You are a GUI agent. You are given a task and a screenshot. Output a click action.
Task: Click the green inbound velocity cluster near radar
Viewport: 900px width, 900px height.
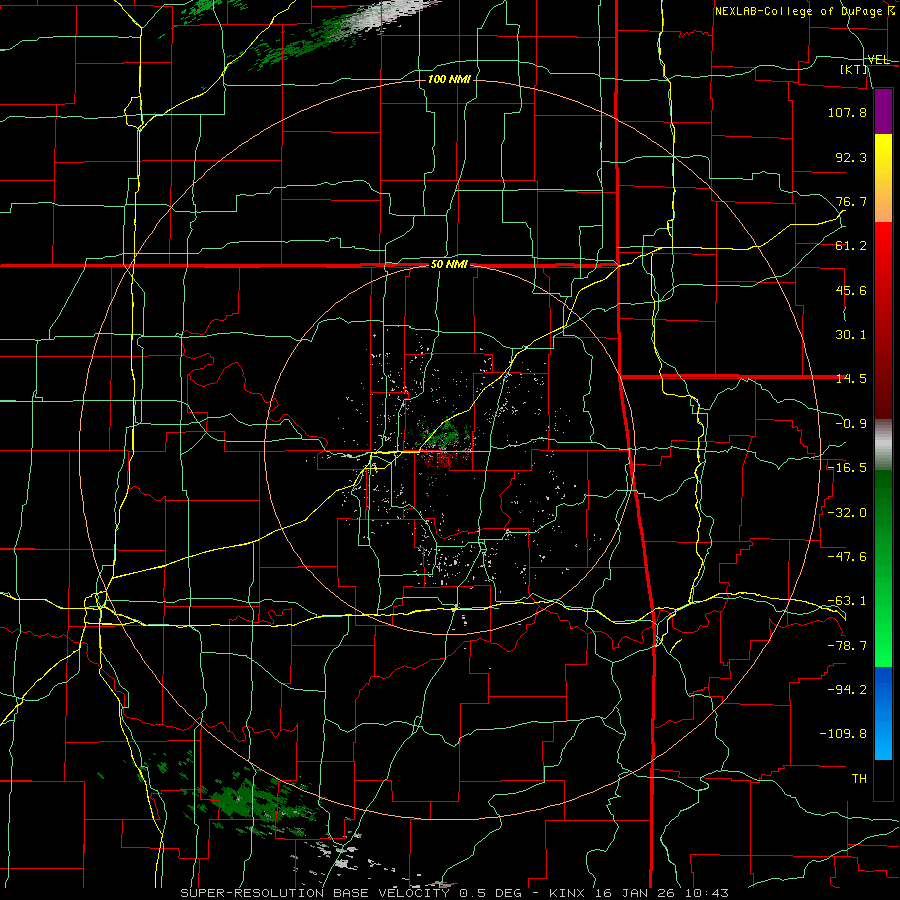[443, 436]
